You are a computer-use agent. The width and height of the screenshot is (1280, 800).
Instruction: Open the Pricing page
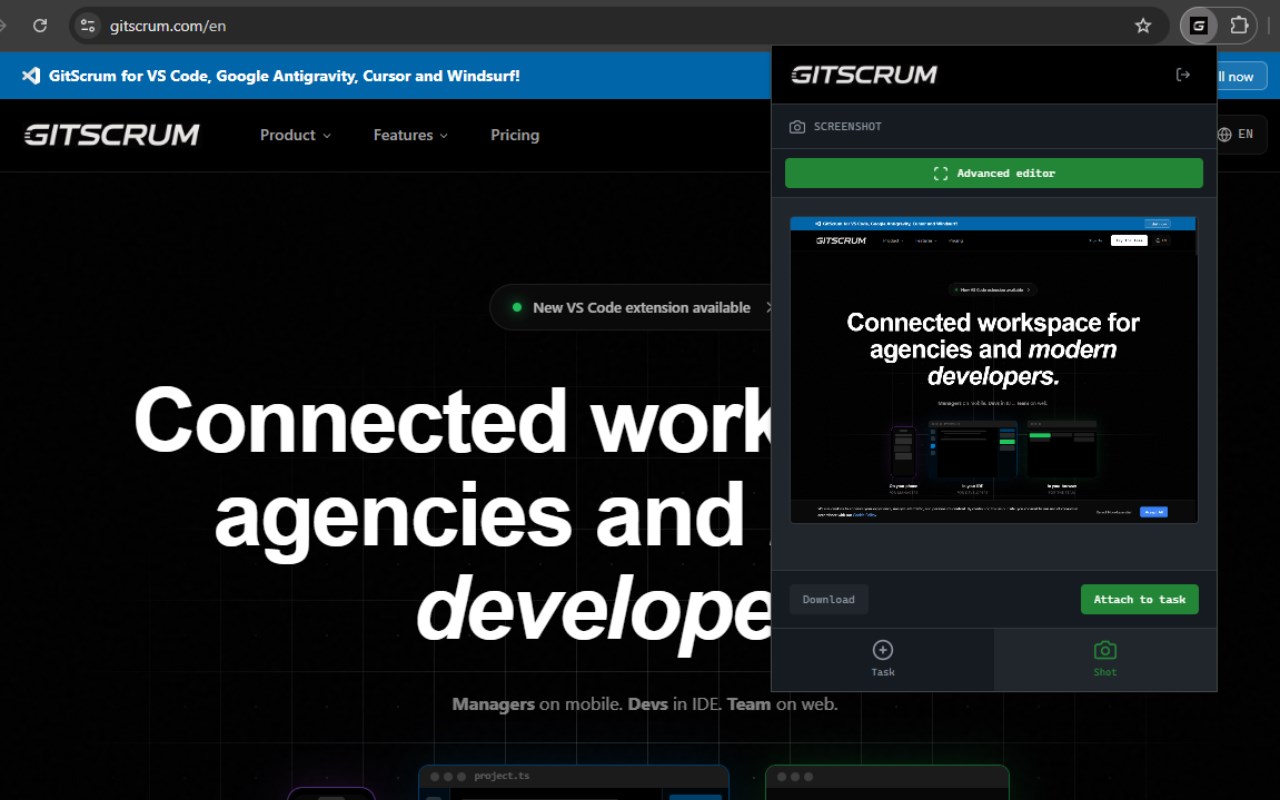[515, 135]
